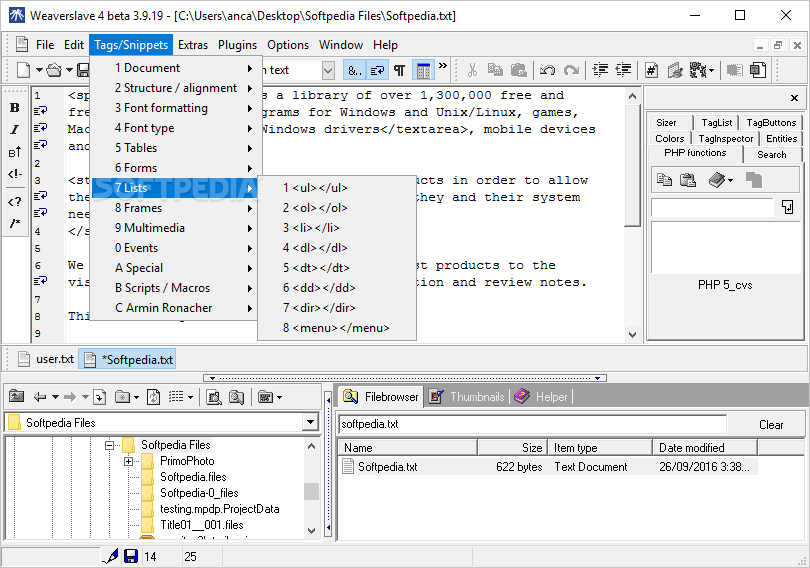Insert PHP tag with the <? icon
810x568 pixels.
(14, 201)
